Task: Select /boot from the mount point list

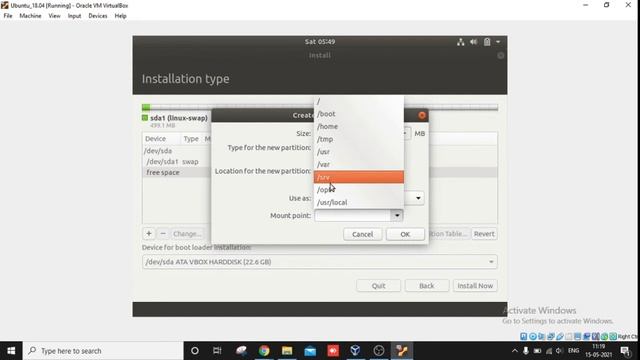Action: [359, 114]
